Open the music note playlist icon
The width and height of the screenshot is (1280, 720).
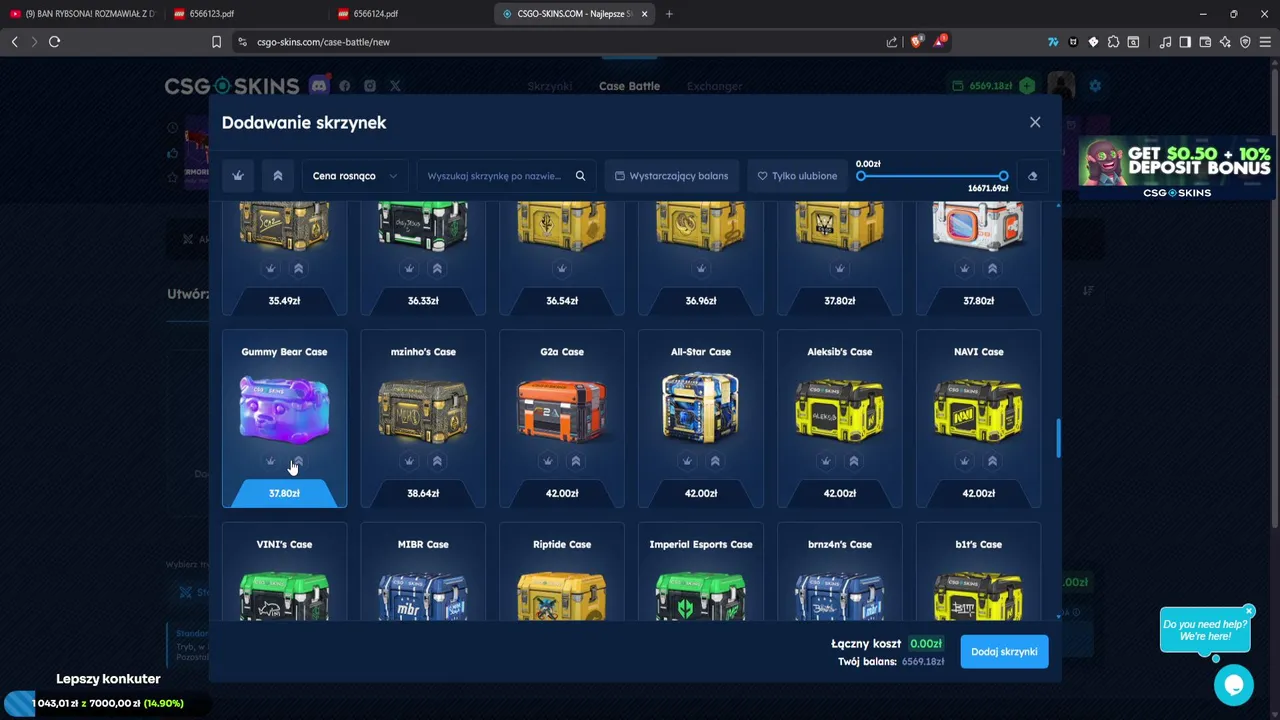(x=1165, y=42)
